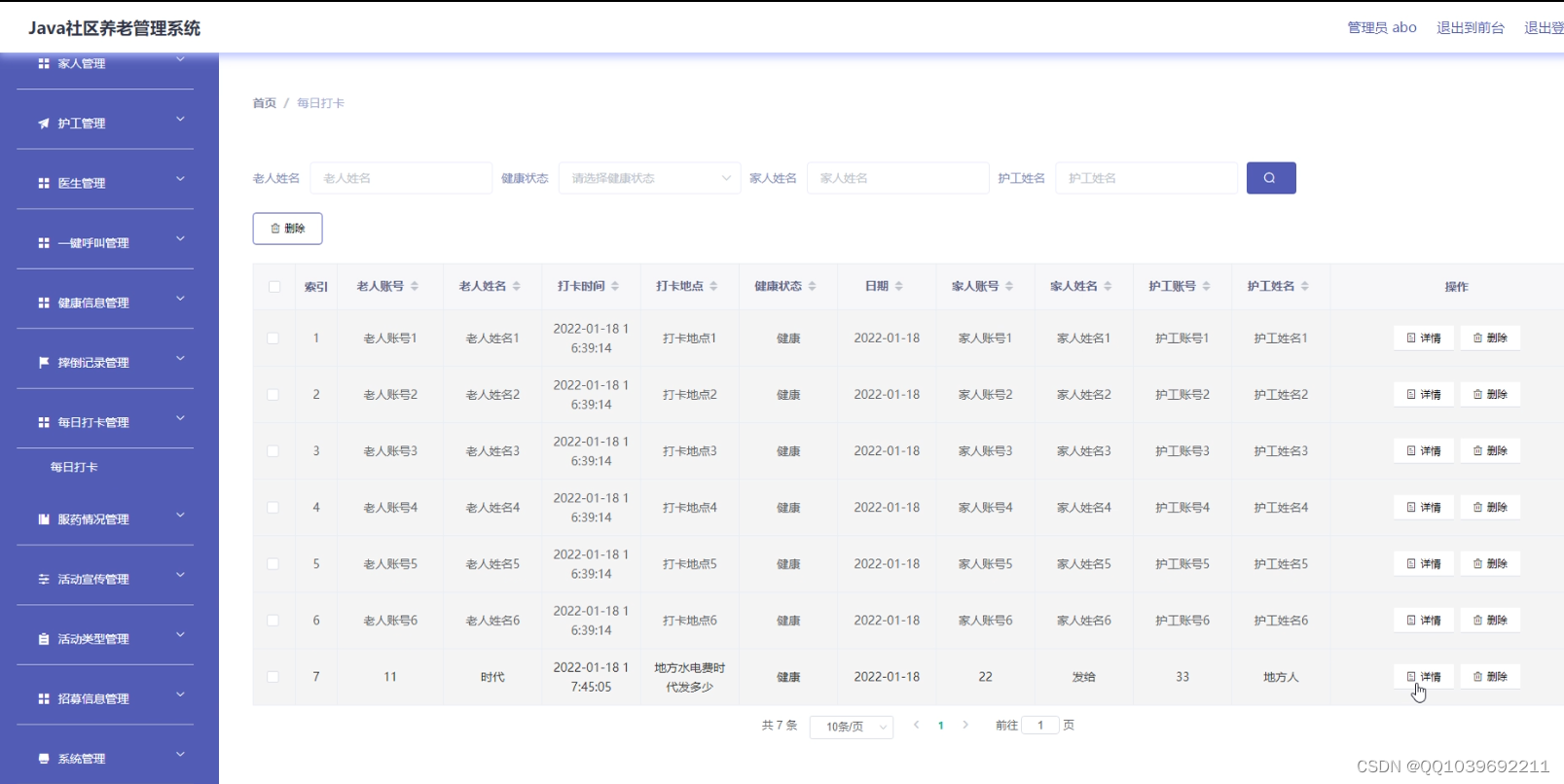Delete row 6 with 删除 button
Viewport: 1564px width, 784px height.
point(1490,621)
